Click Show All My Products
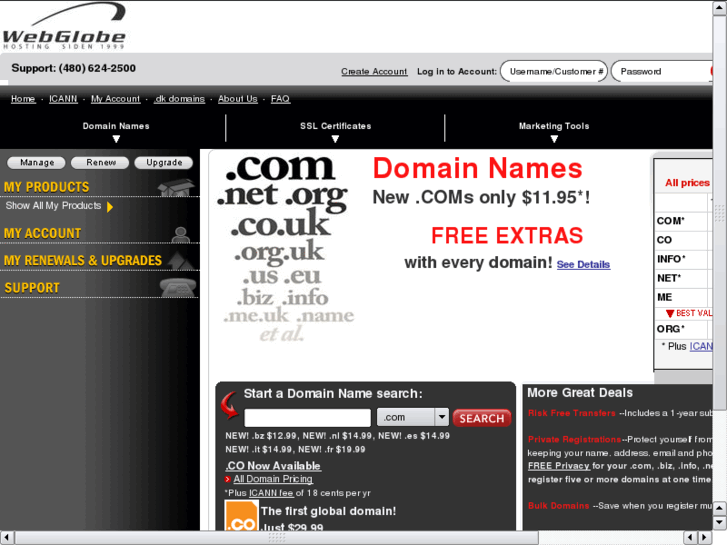This screenshot has width=727, height=545. tap(53, 205)
